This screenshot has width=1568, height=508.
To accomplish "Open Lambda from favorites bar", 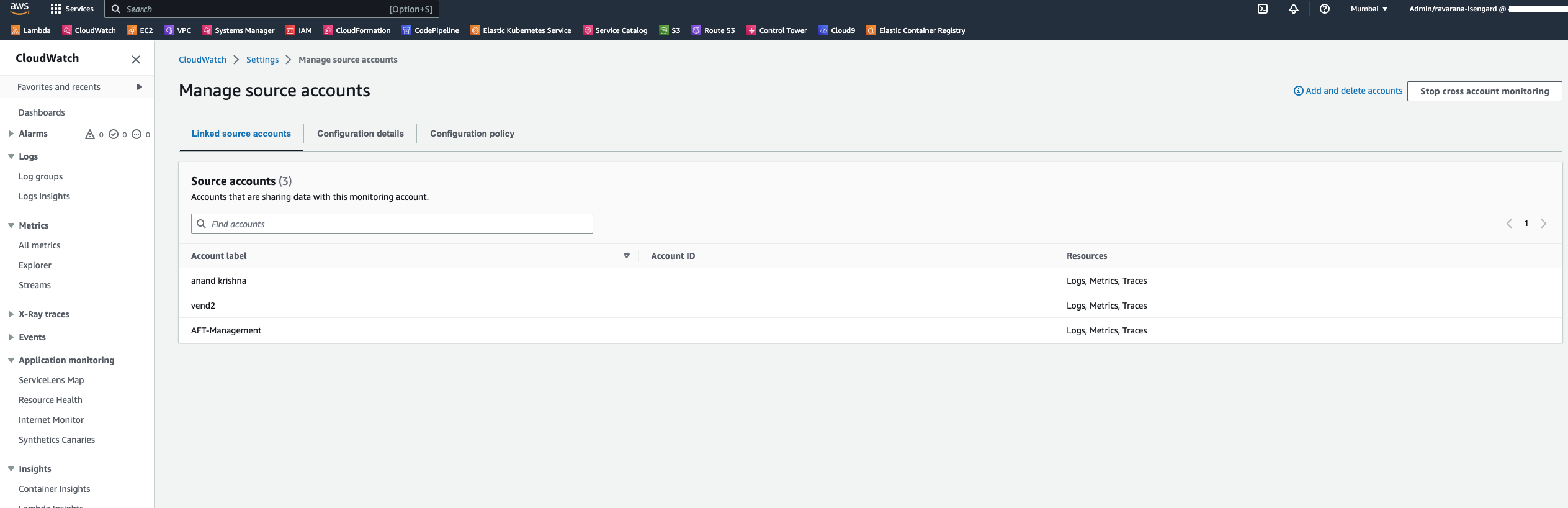I will (x=31, y=30).
